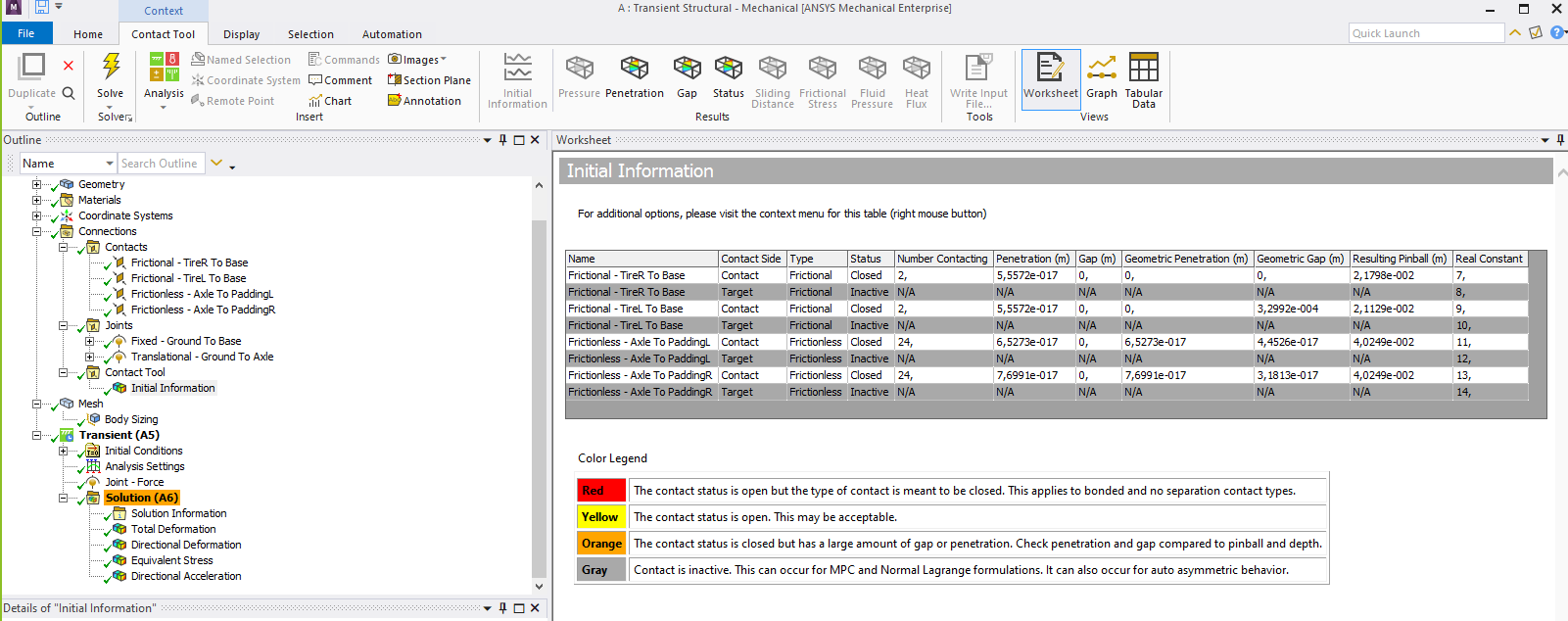Select the Contact Tool ribbon tab
This screenshot has height=621, width=1568.
tap(164, 34)
